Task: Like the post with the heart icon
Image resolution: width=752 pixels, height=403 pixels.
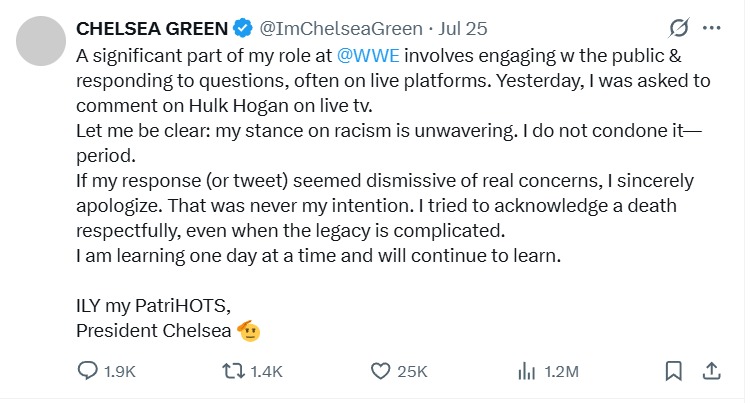Action: pos(379,371)
